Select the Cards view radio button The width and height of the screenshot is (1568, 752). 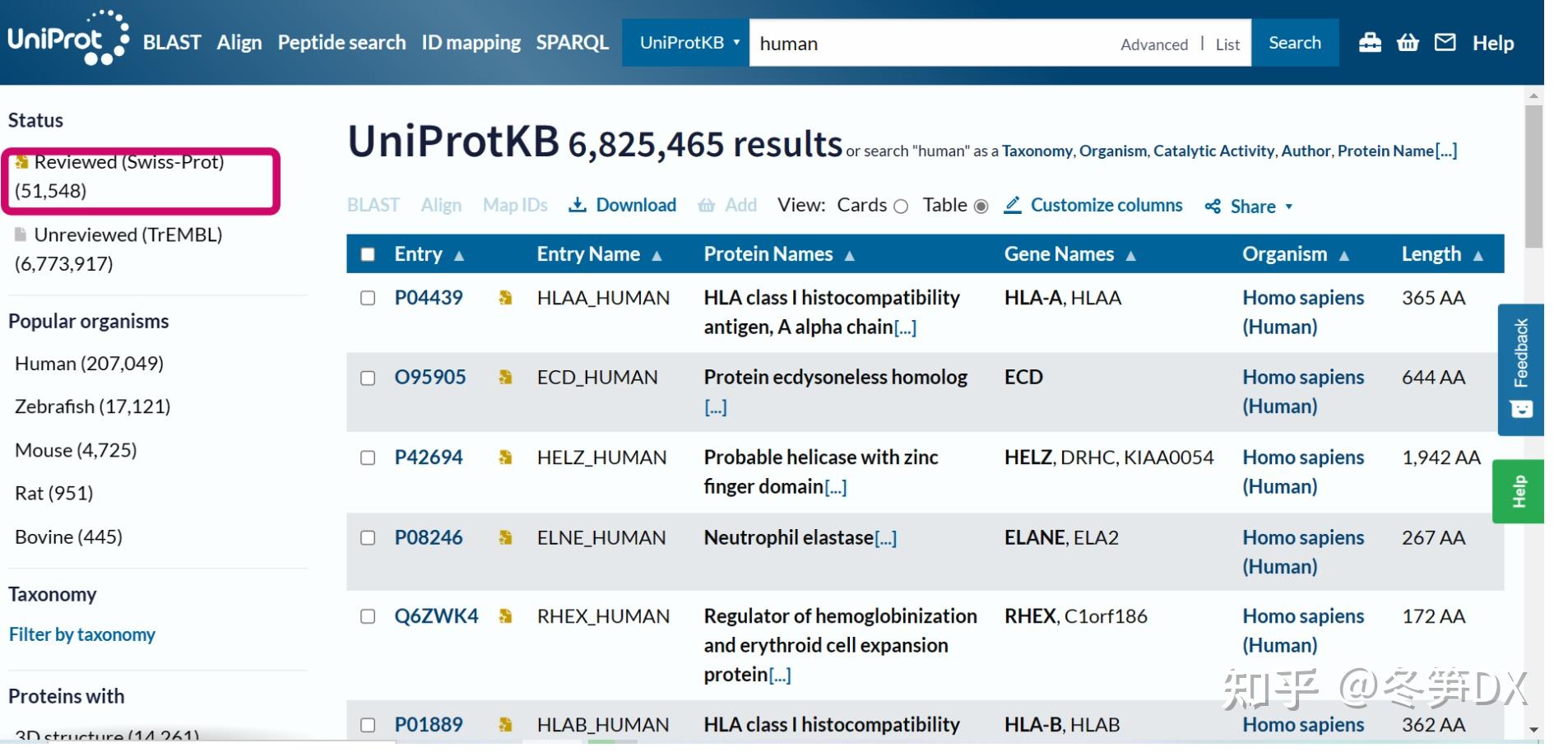901,207
